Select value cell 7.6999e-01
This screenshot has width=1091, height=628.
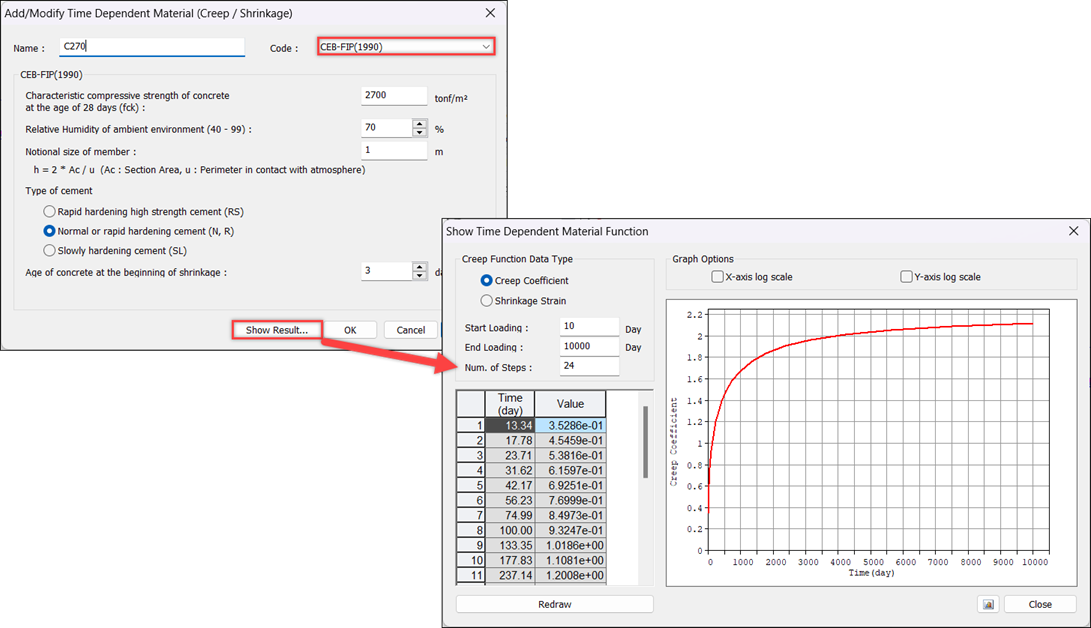pos(570,500)
